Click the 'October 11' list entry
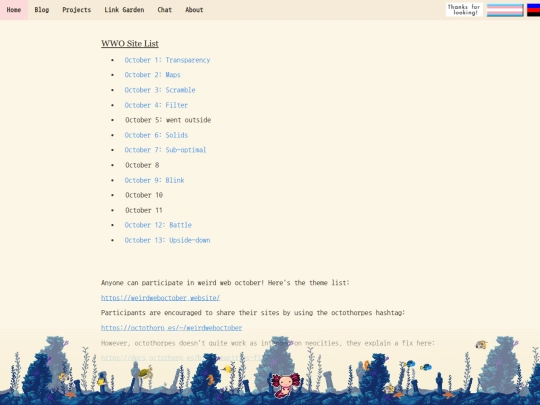 tap(144, 210)
